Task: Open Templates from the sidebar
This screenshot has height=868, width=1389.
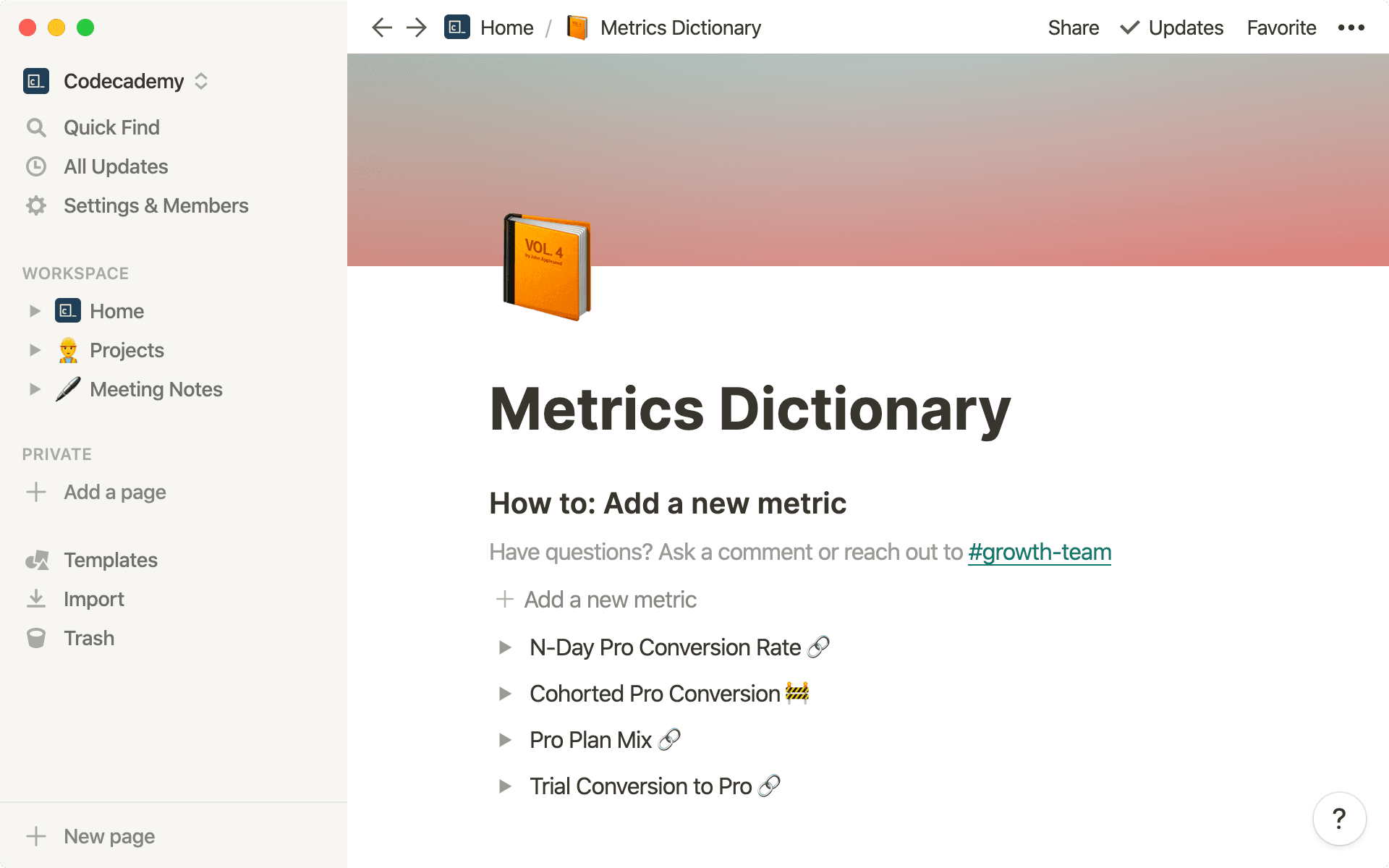Action: (x=110, y=560)
